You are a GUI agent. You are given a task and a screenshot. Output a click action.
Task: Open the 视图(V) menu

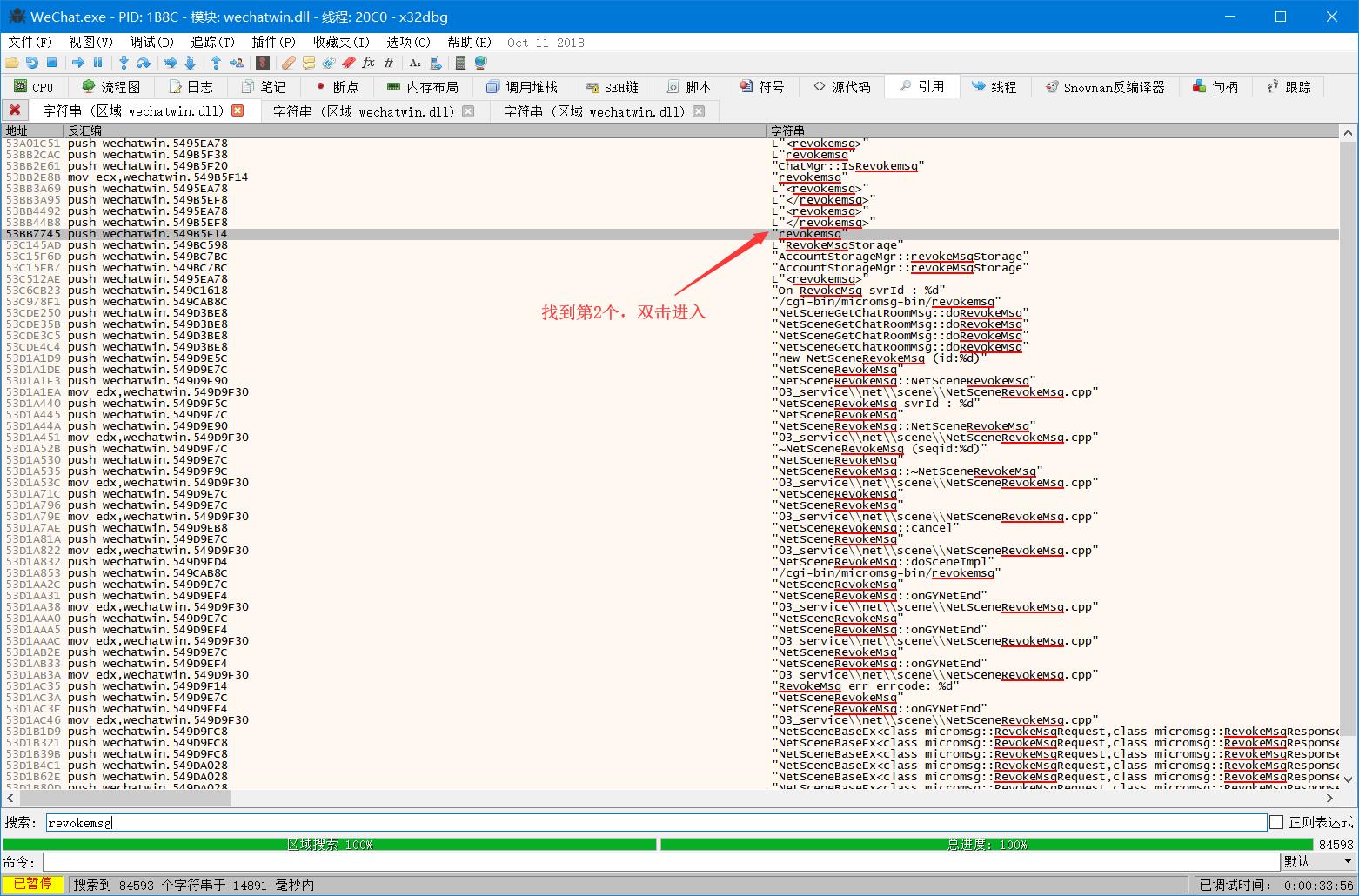point(90,42)
